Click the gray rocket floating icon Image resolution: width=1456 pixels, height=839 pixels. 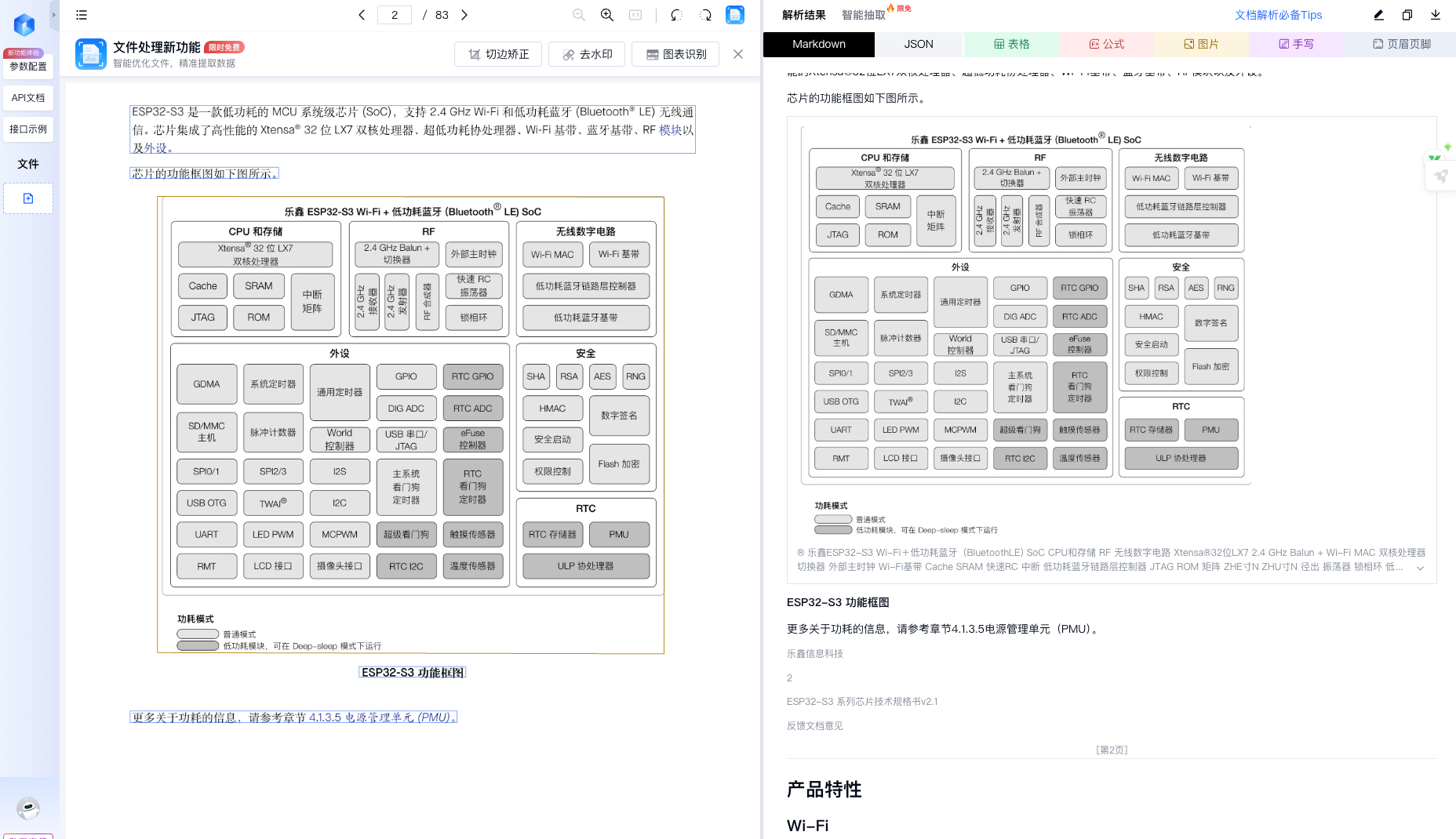(x=1441, y=176)
